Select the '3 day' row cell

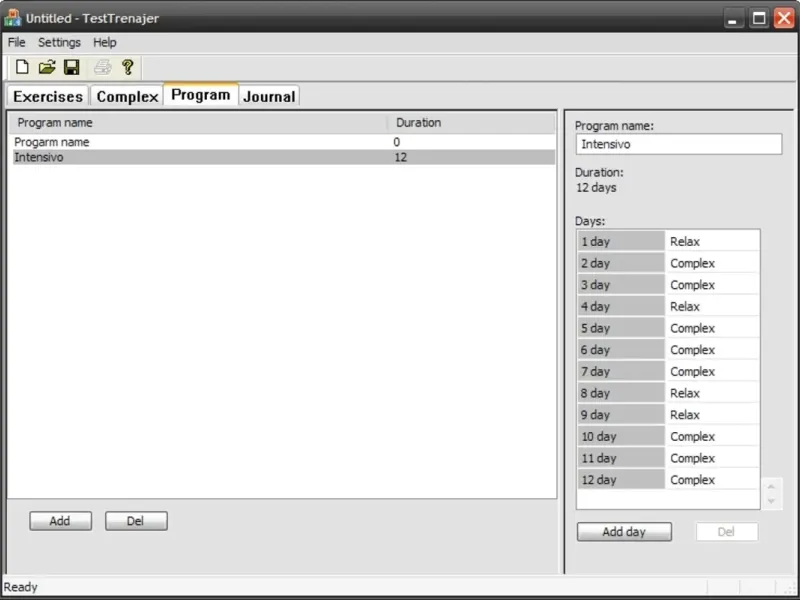(621, 285)
